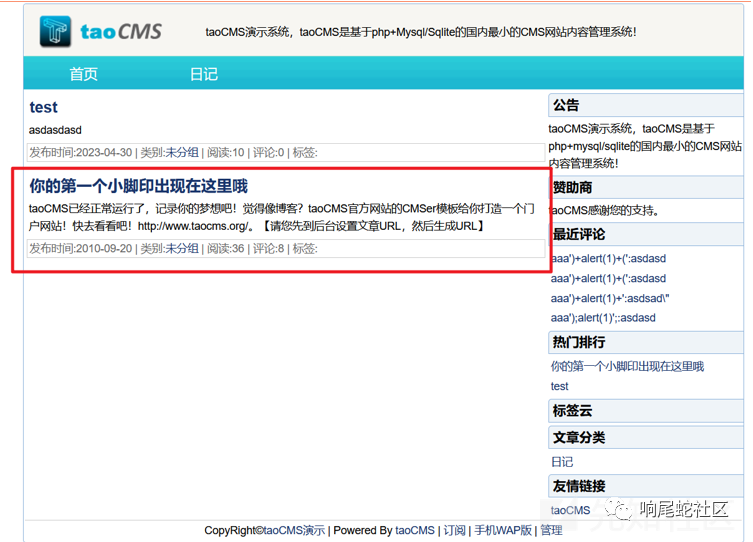Open 你的第一个小脚印出现在这里哦 in 热门排行
Screen dimensions: 753x542
(x=627, y=366)
